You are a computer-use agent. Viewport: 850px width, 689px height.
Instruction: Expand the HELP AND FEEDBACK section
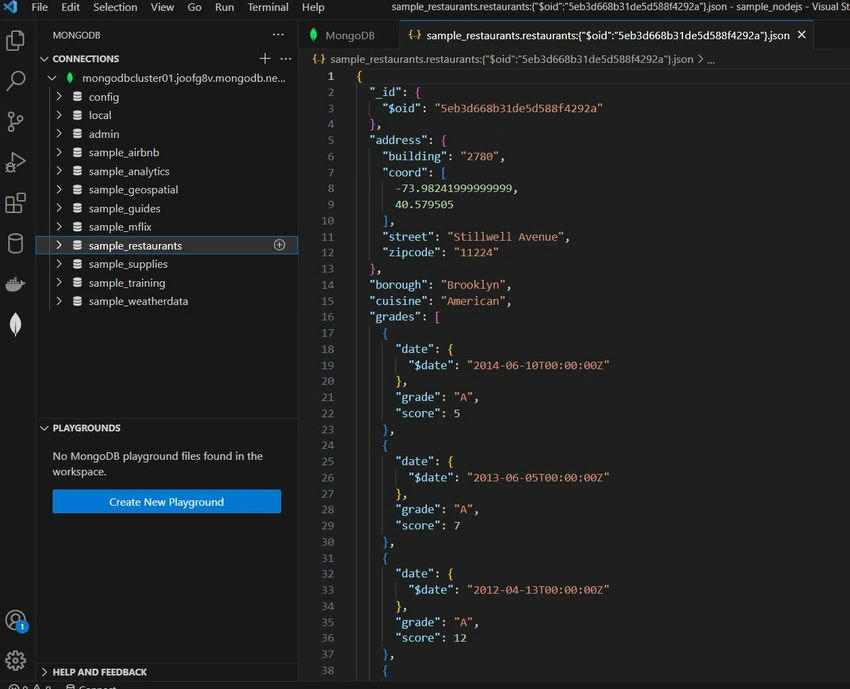[x=44, y=672]
